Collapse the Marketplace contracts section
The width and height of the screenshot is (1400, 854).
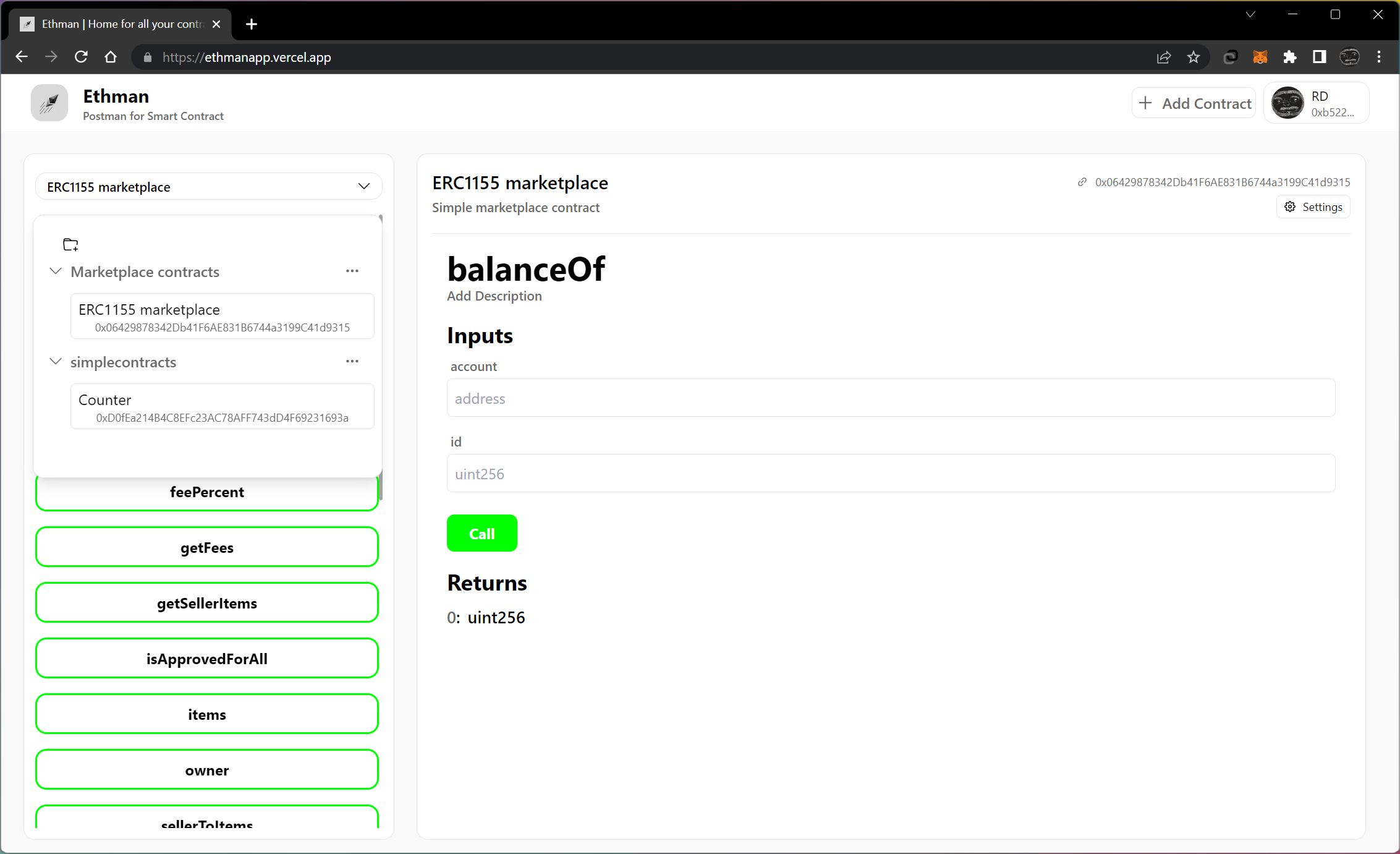tap(56, 271)
